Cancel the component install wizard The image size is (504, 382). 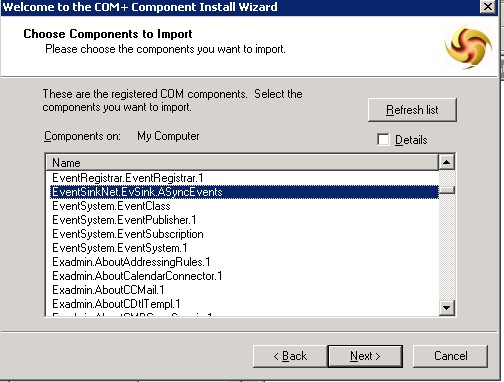[x=450, y=356]
